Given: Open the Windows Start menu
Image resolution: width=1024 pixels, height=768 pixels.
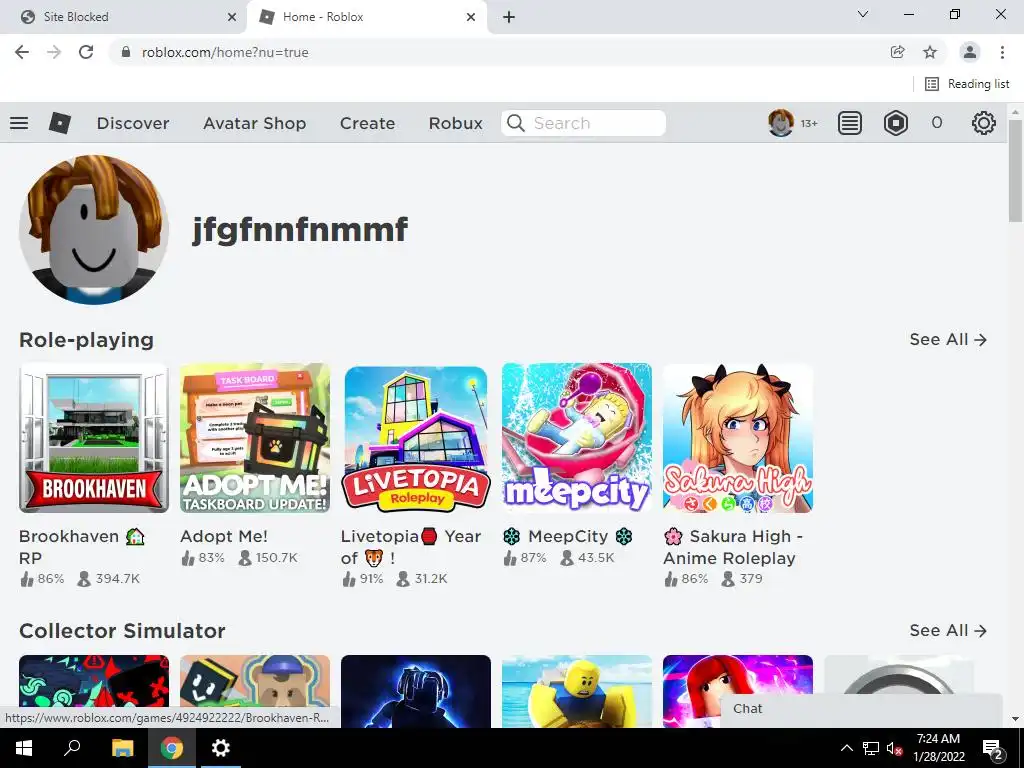Looking at the screenshot, I should [24, 748].
